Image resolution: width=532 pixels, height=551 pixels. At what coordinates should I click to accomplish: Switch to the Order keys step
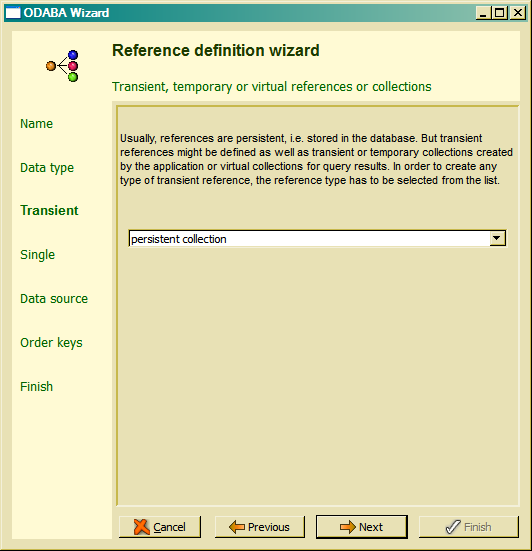pos(51,343)
